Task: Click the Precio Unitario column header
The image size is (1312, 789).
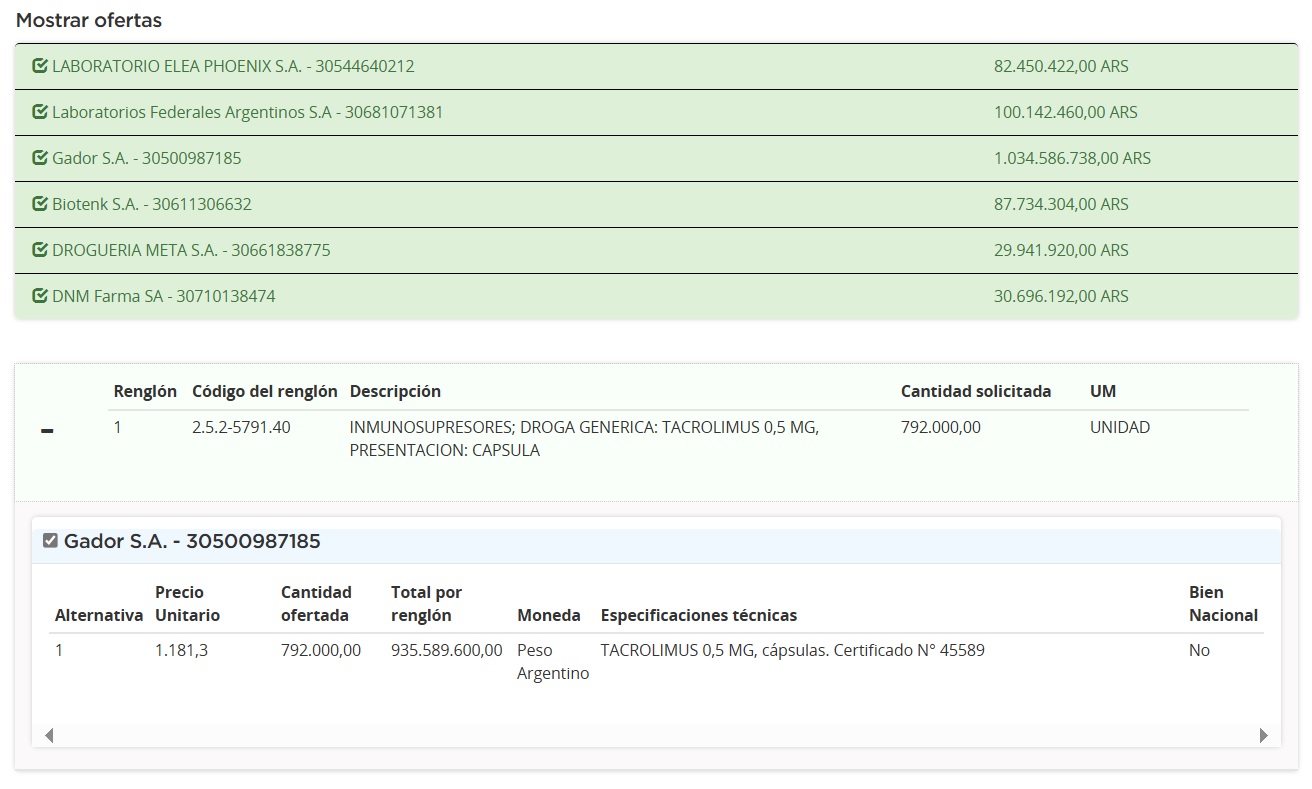Action: (x=187, y=603)
